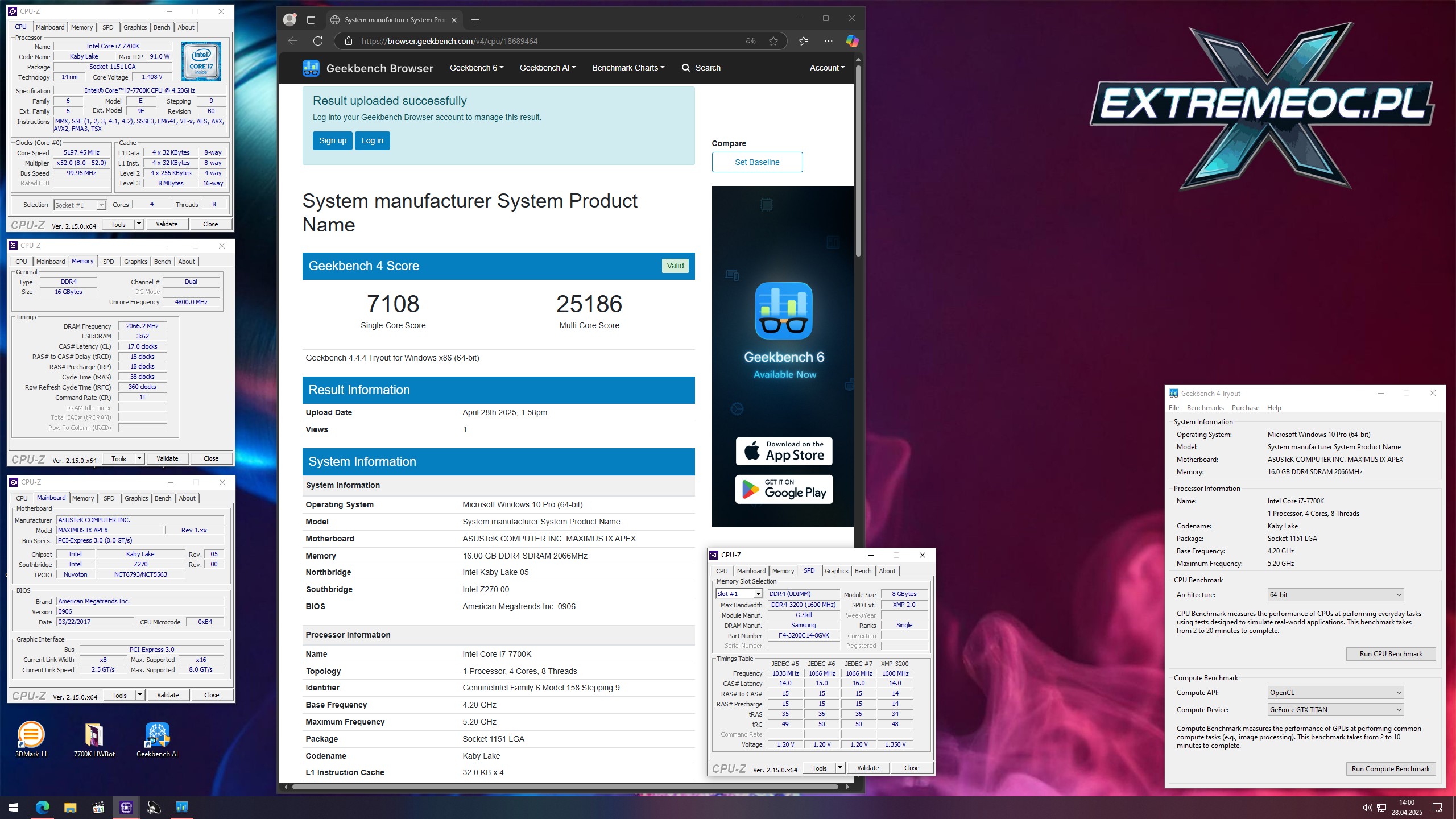Click the browser horizontal scrollbar
Image resolution: width=1456 pixels, height=819 pixels.
(565, 787)
